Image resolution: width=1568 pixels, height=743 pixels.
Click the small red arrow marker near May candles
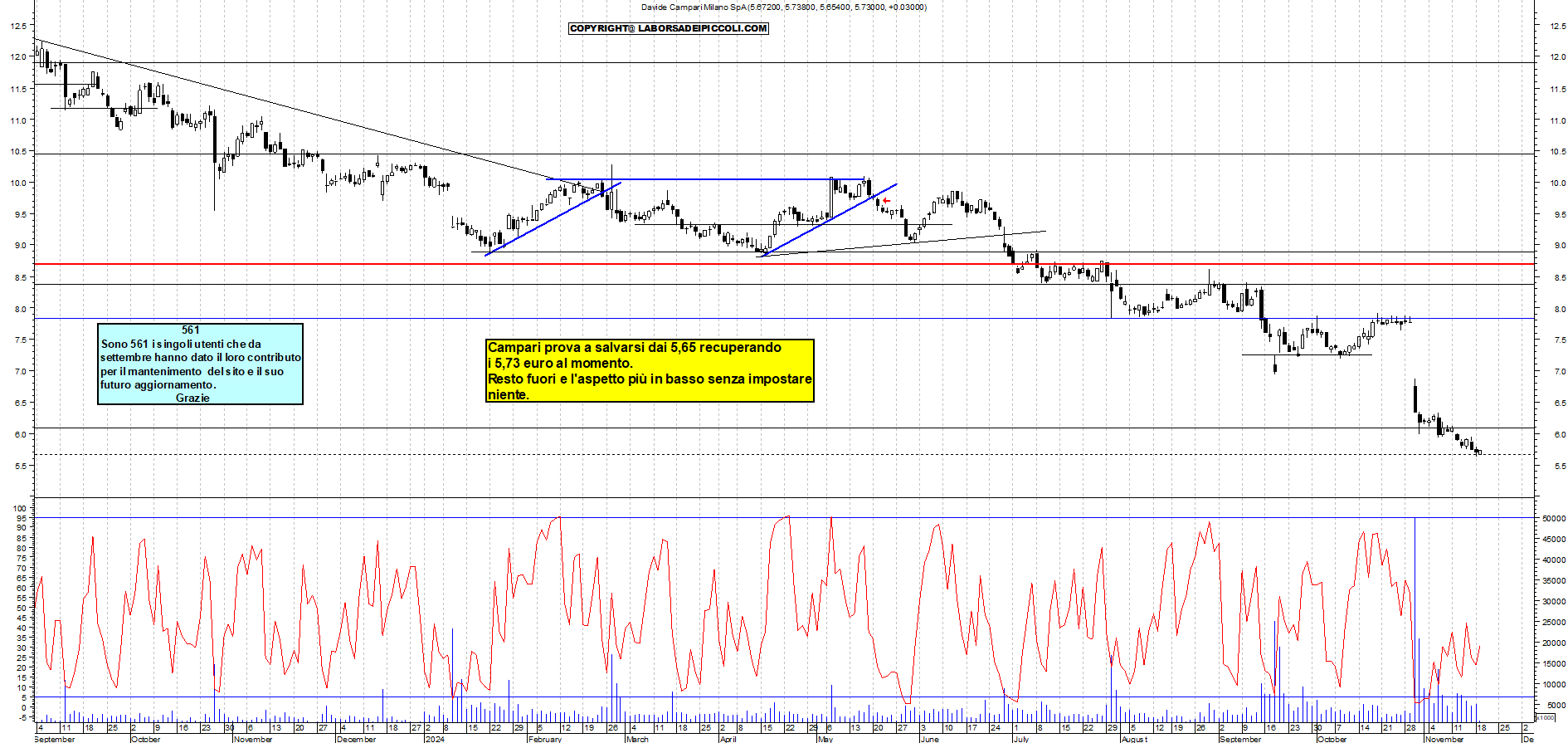click(887, 201)
